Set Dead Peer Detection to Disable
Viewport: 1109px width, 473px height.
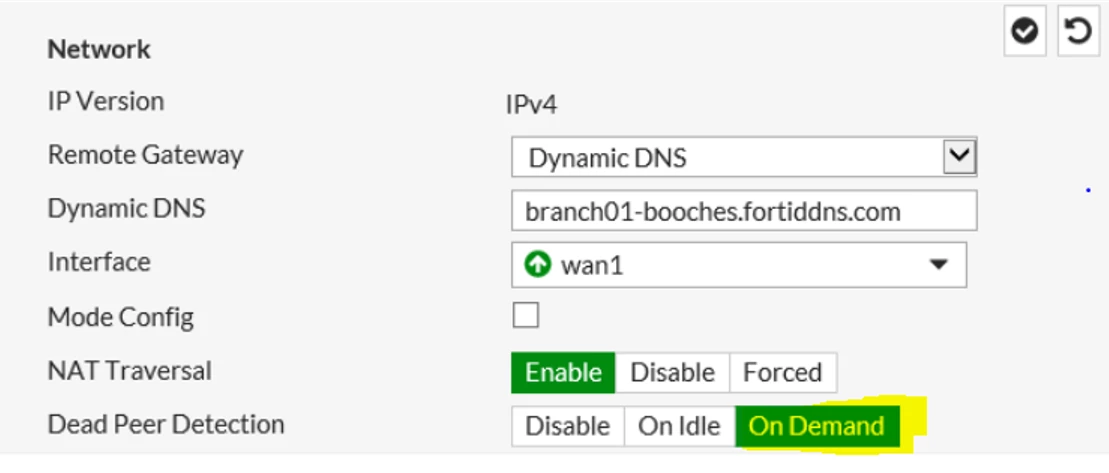(567, 426)
